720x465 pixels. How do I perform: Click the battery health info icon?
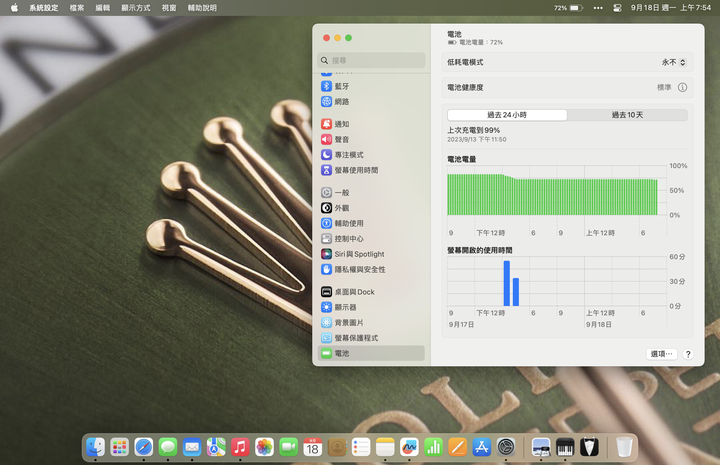click(682, 87)
